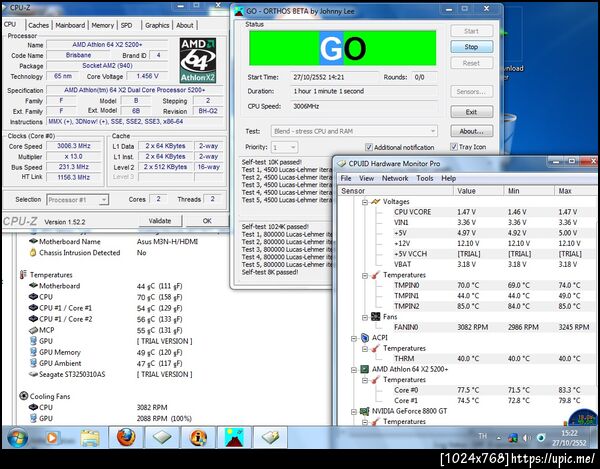
Task: Click the TH language indicator in the tray
Action: click(x=483, y=436)
